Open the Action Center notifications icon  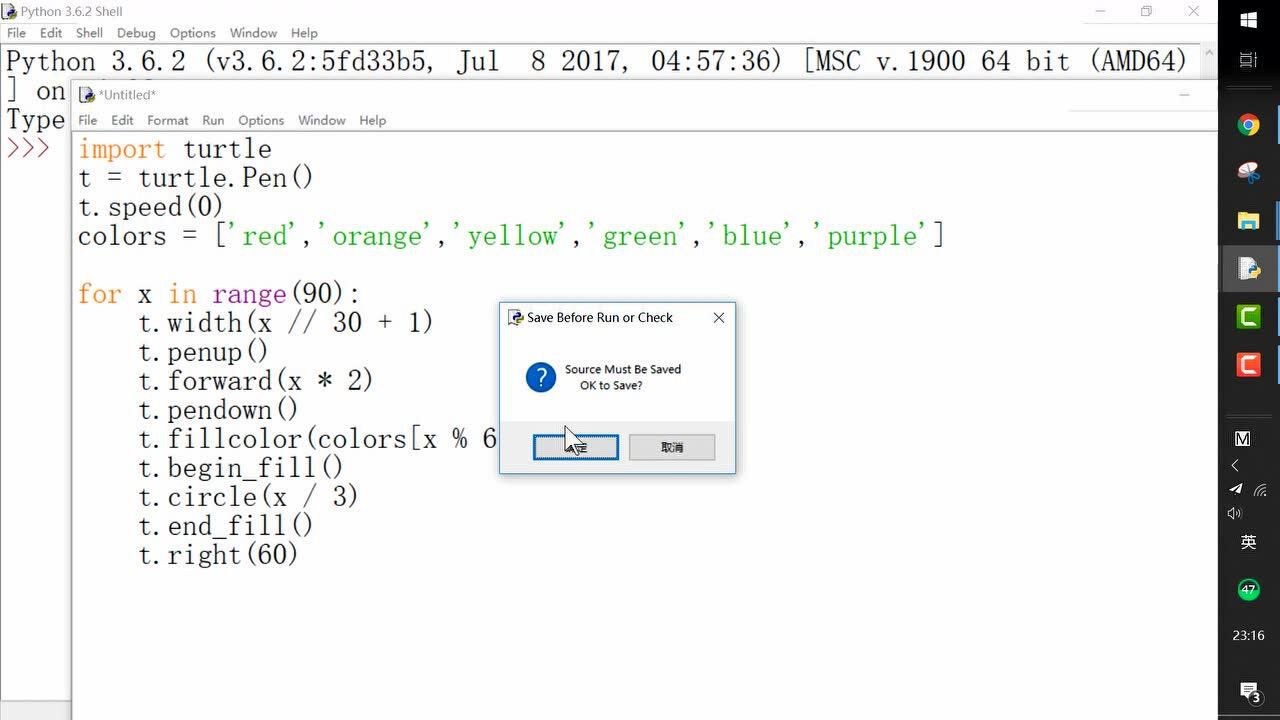[1248, 691]
